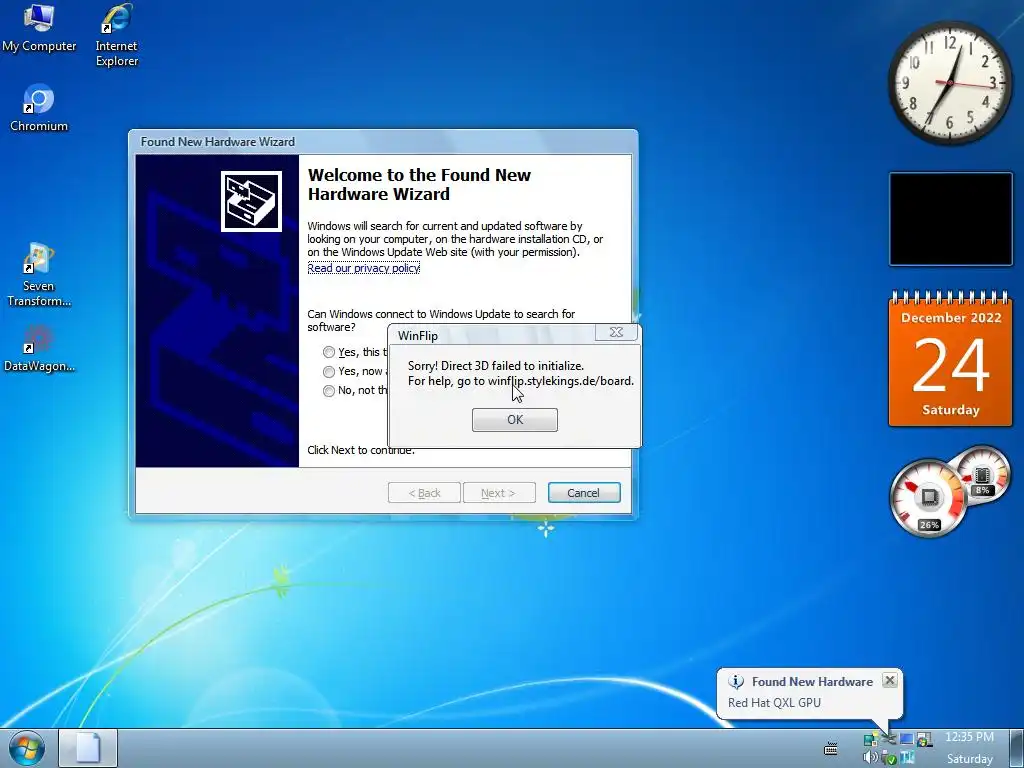Select the DataWagon... desktop shortcut

tap(39, 349)
